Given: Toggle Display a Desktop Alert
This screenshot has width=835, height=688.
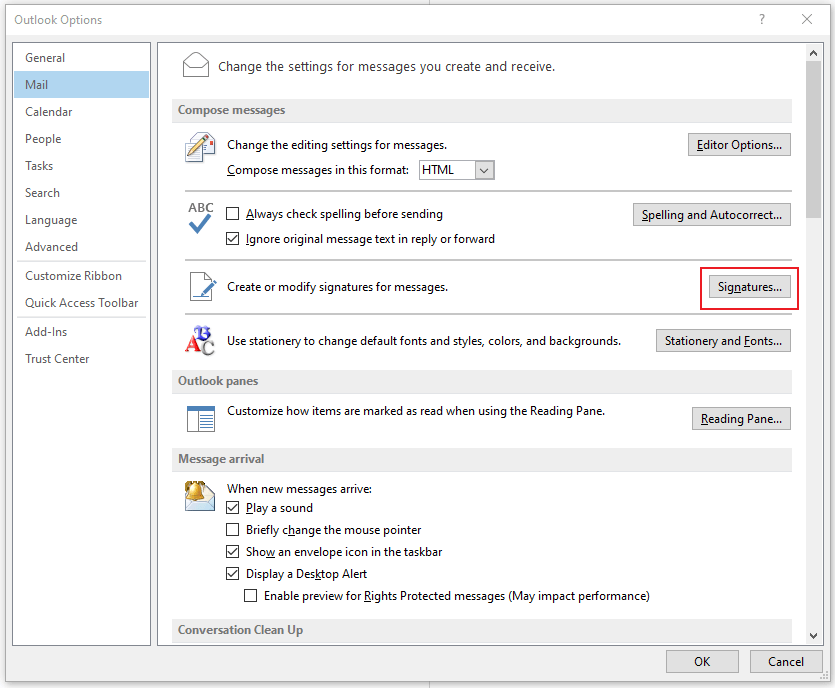Looking at the screenshot, I should point(232,573).
